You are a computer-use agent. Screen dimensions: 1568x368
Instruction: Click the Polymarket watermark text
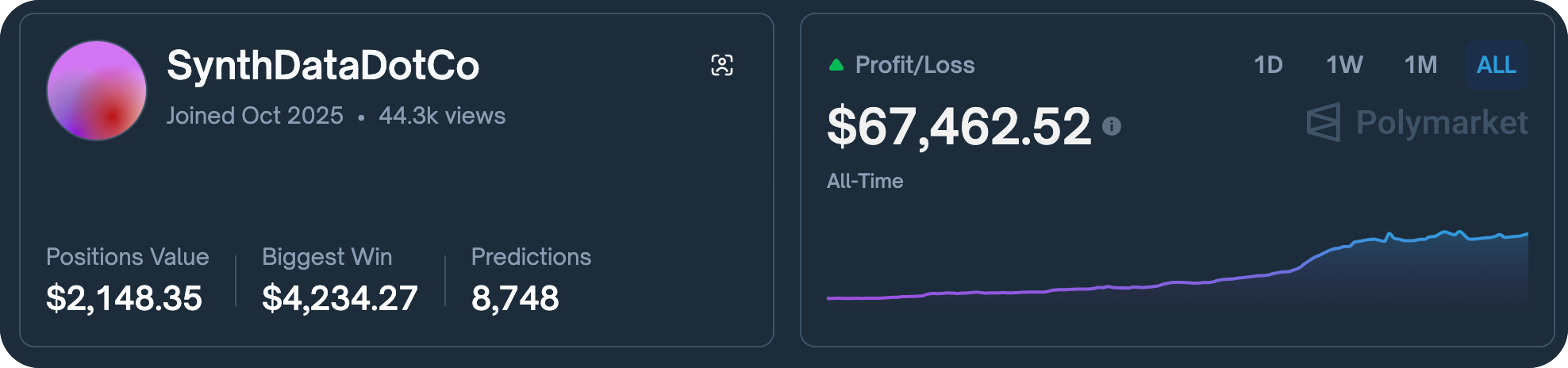tap(1441, 123)
